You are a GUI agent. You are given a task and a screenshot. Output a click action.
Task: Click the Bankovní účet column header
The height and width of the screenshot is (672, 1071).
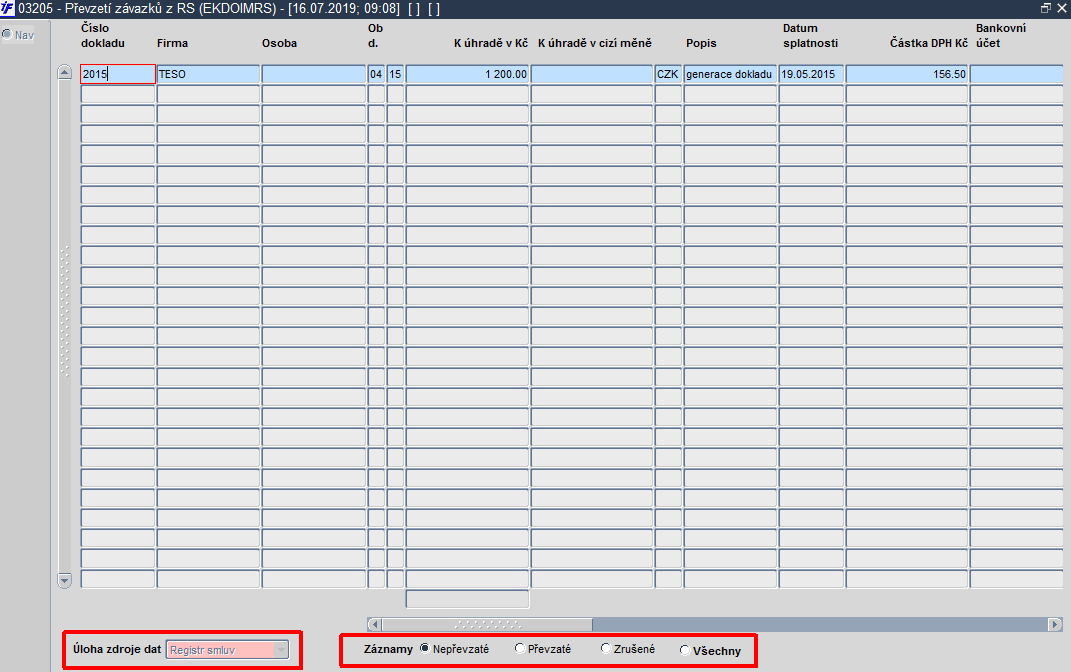pyautogui.click(x=1001, y=36)
